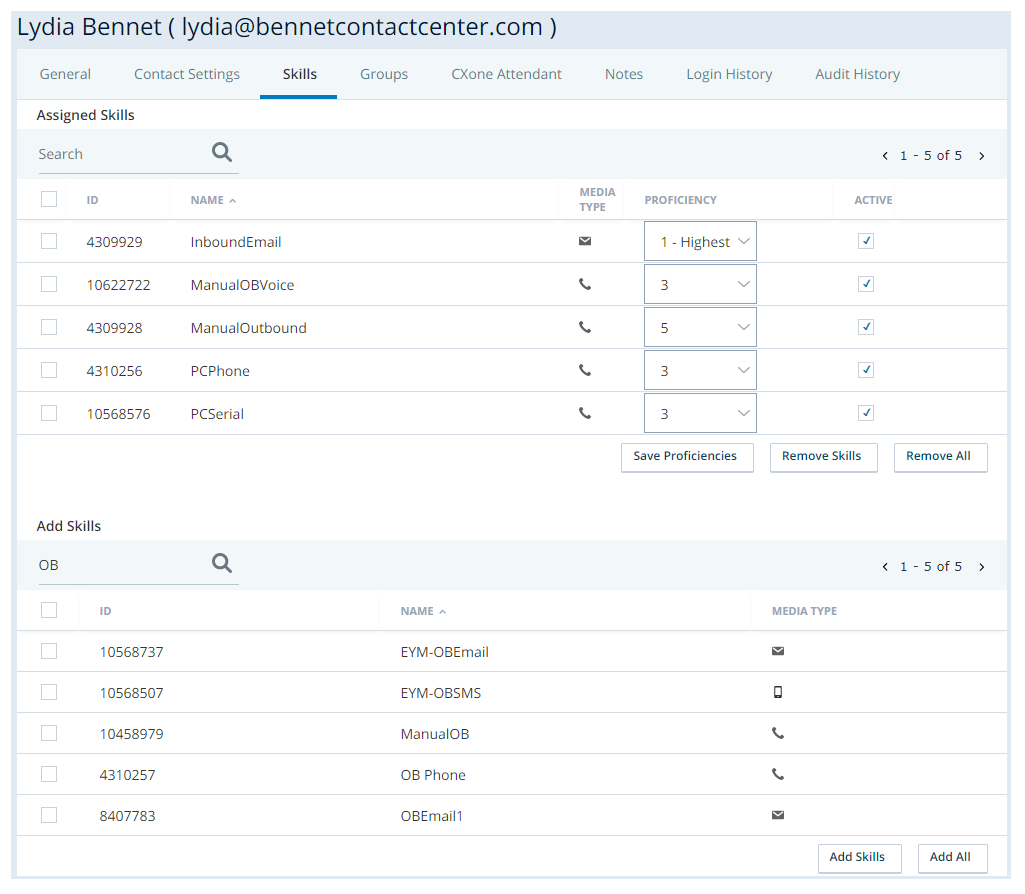View the Login History tab
1025x894 pixels.
point(729,74)
